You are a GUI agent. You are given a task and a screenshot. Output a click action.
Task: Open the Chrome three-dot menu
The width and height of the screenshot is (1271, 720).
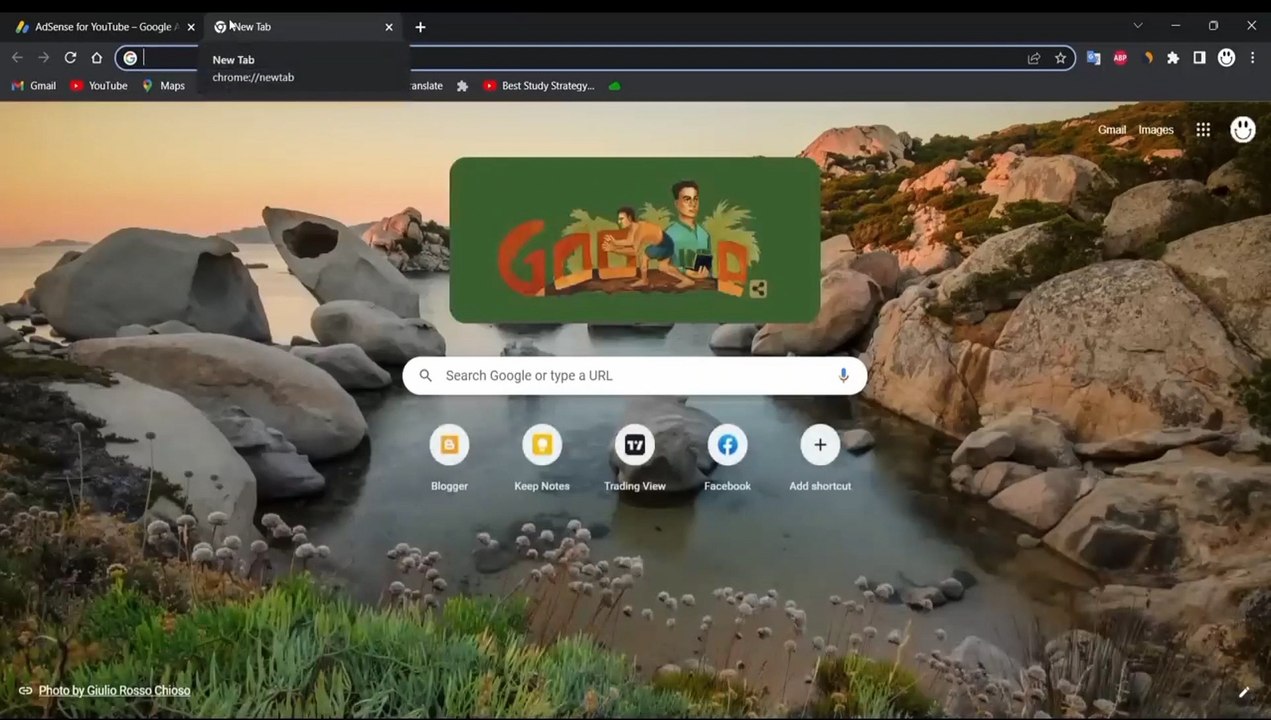click(1252, 58)
